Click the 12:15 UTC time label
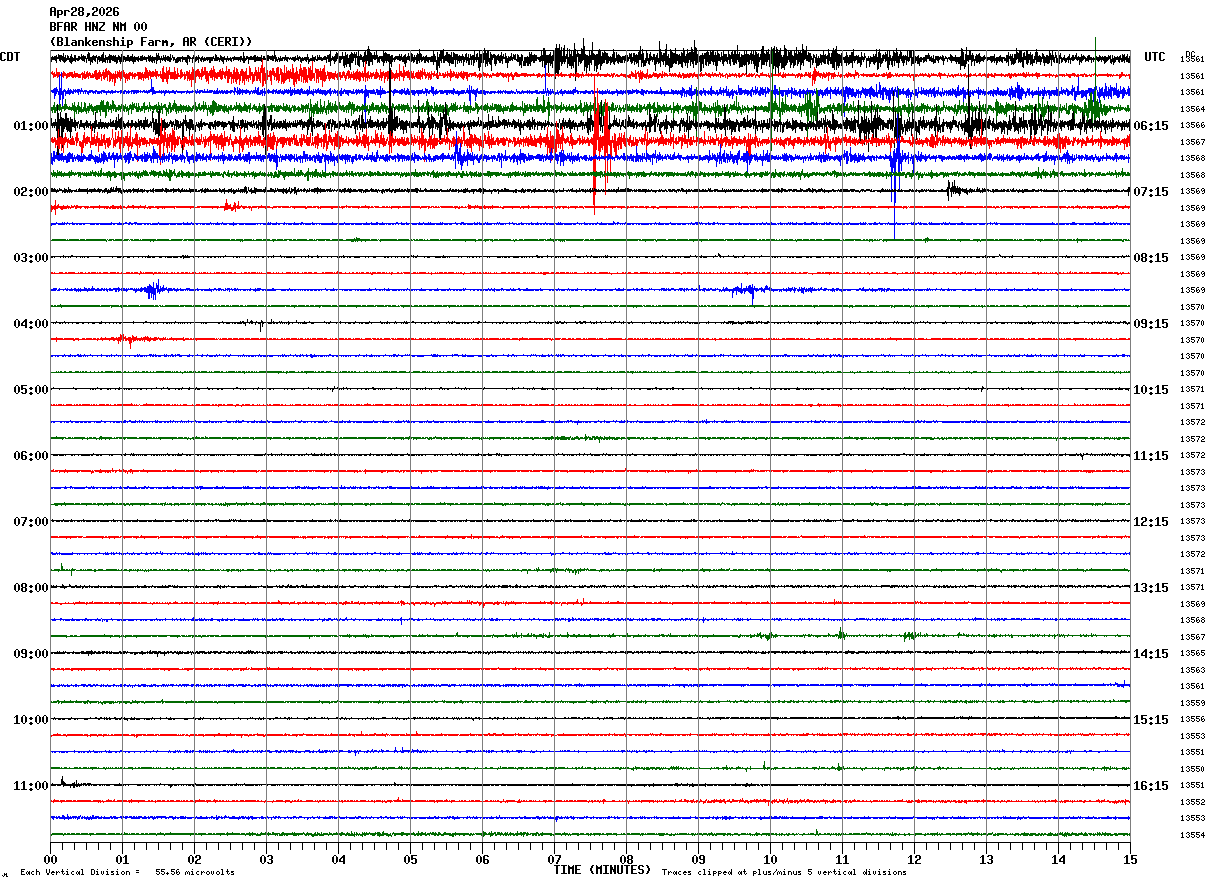Screen dimensions: 1210x886 click(1150, 522)
